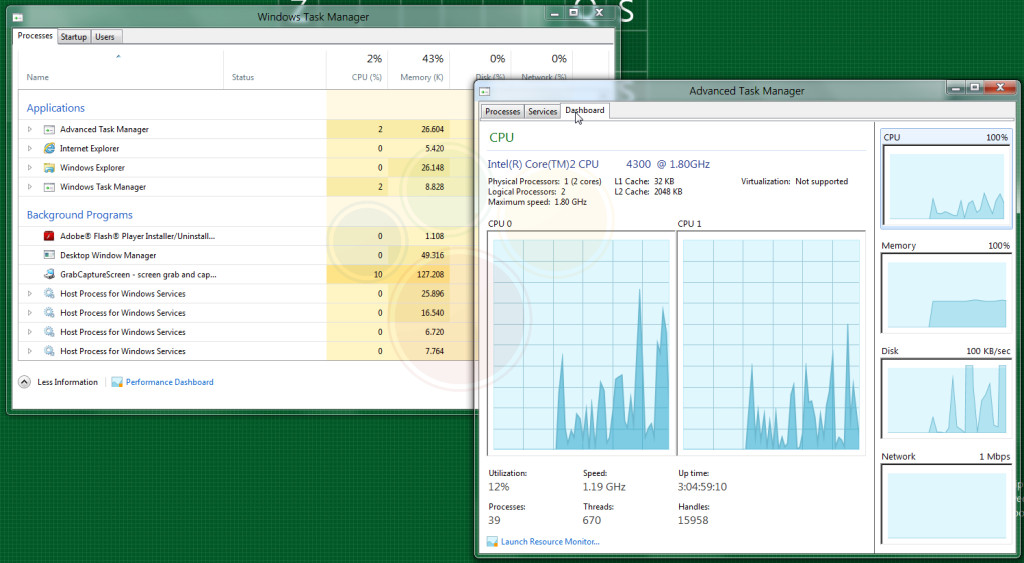Click the Internet Explorer icon in process list
Image resolution: width=1024 pixels, height=563 pixels.
pyautogui.click(x=49, y=148)
